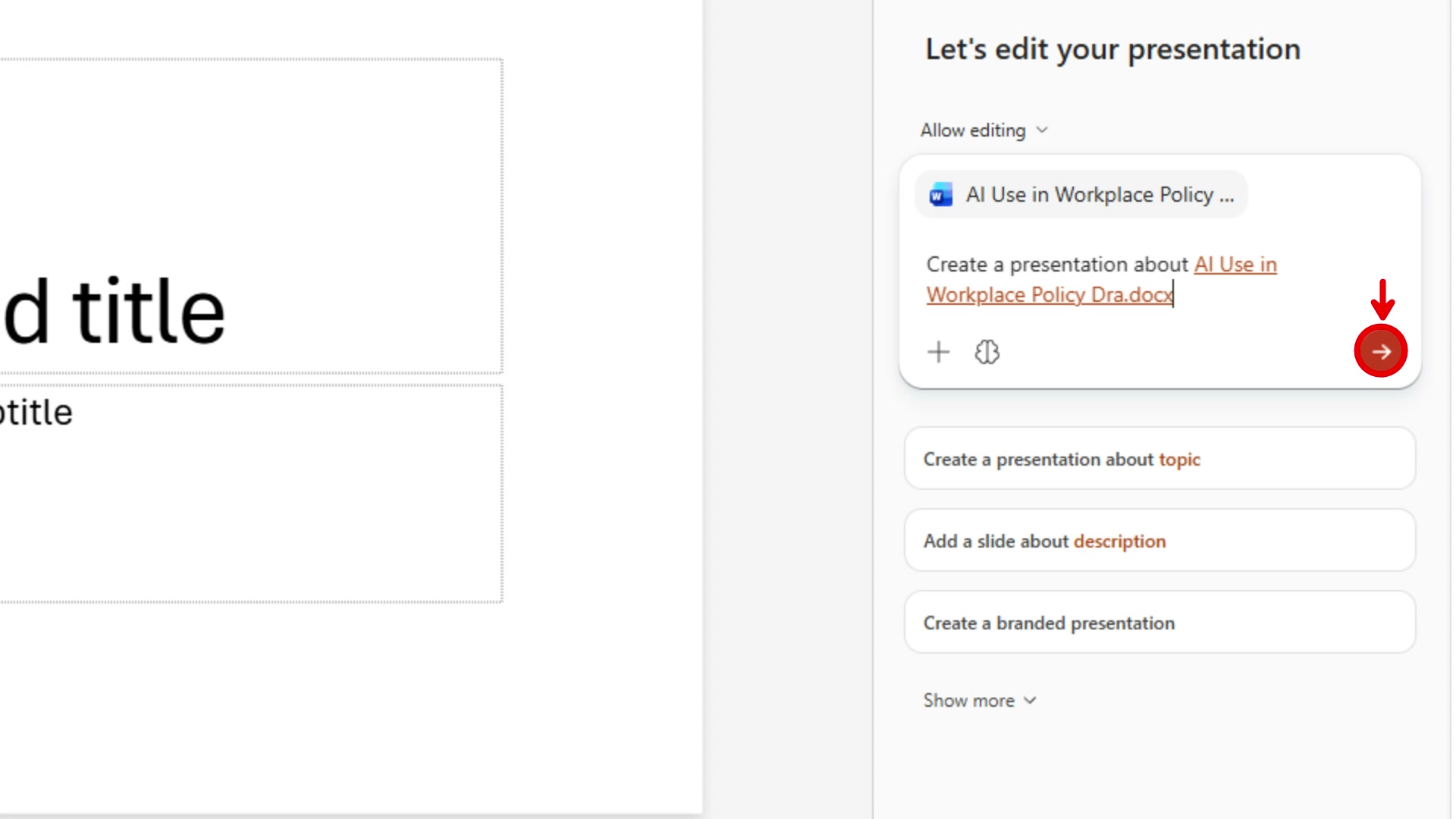Send the prompt with the red arrow button
The height and width of the screenshot is (819, 1456).
1380,351
